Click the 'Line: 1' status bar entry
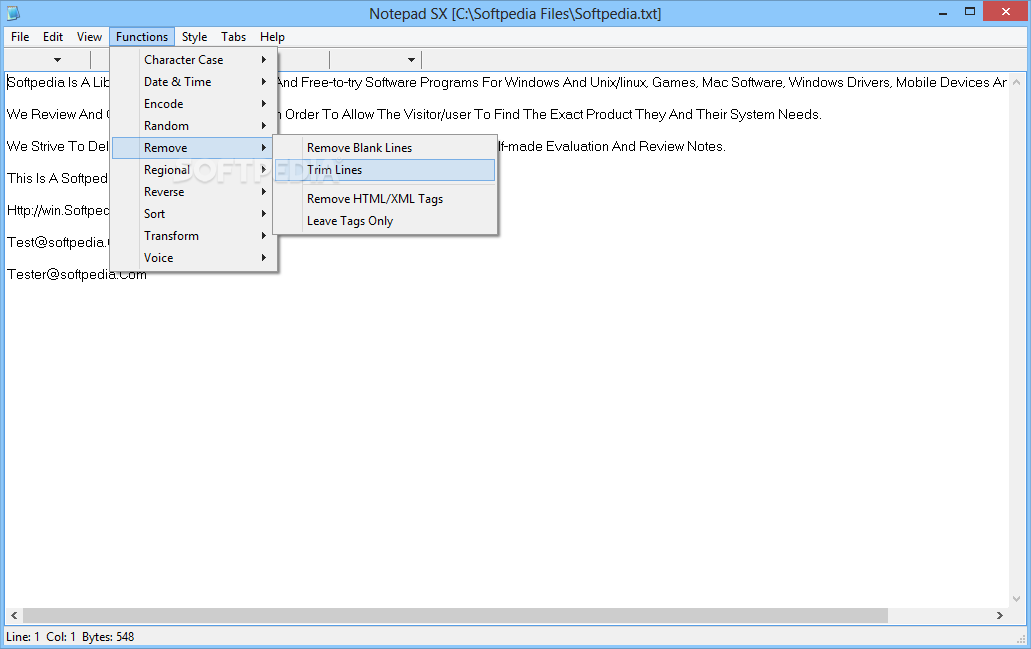1031x649 pixels. [x=23, y=637]
